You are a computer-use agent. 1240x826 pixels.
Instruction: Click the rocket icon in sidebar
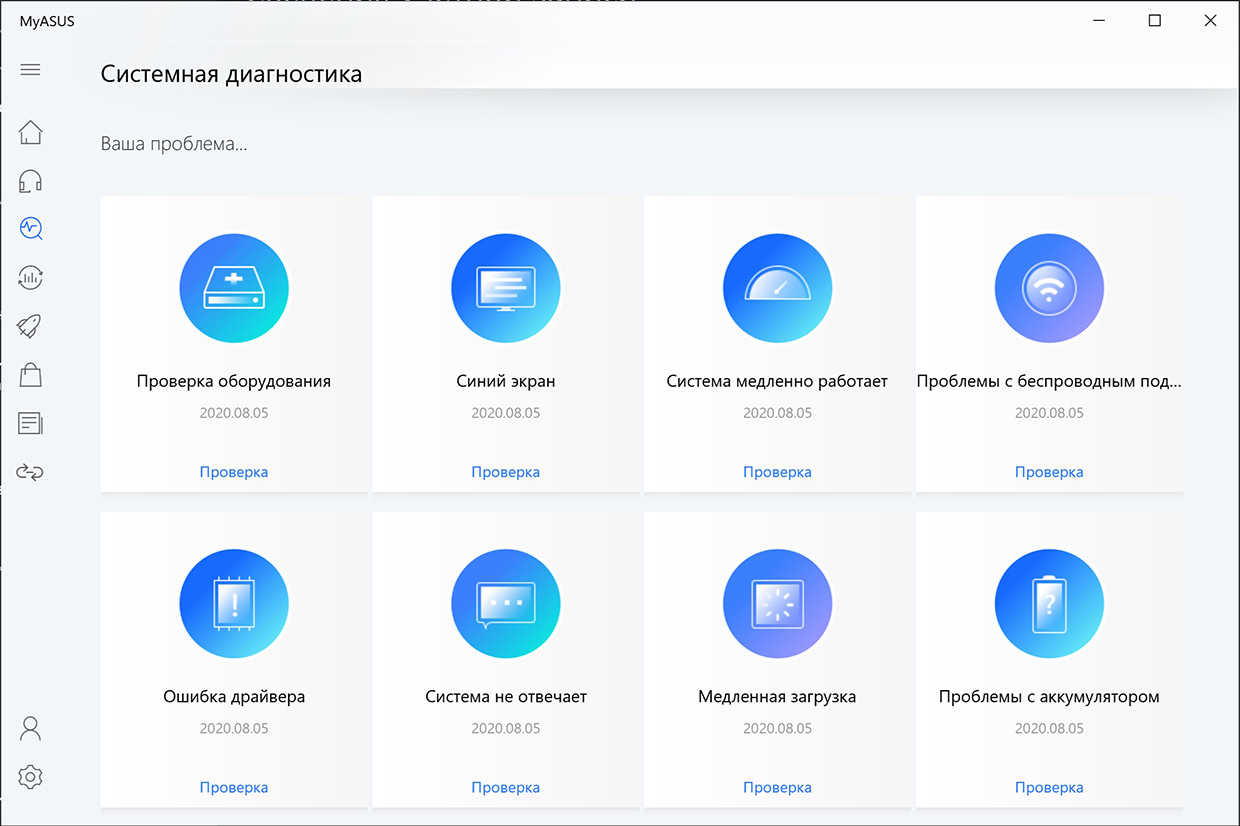(x=30, y=326)
